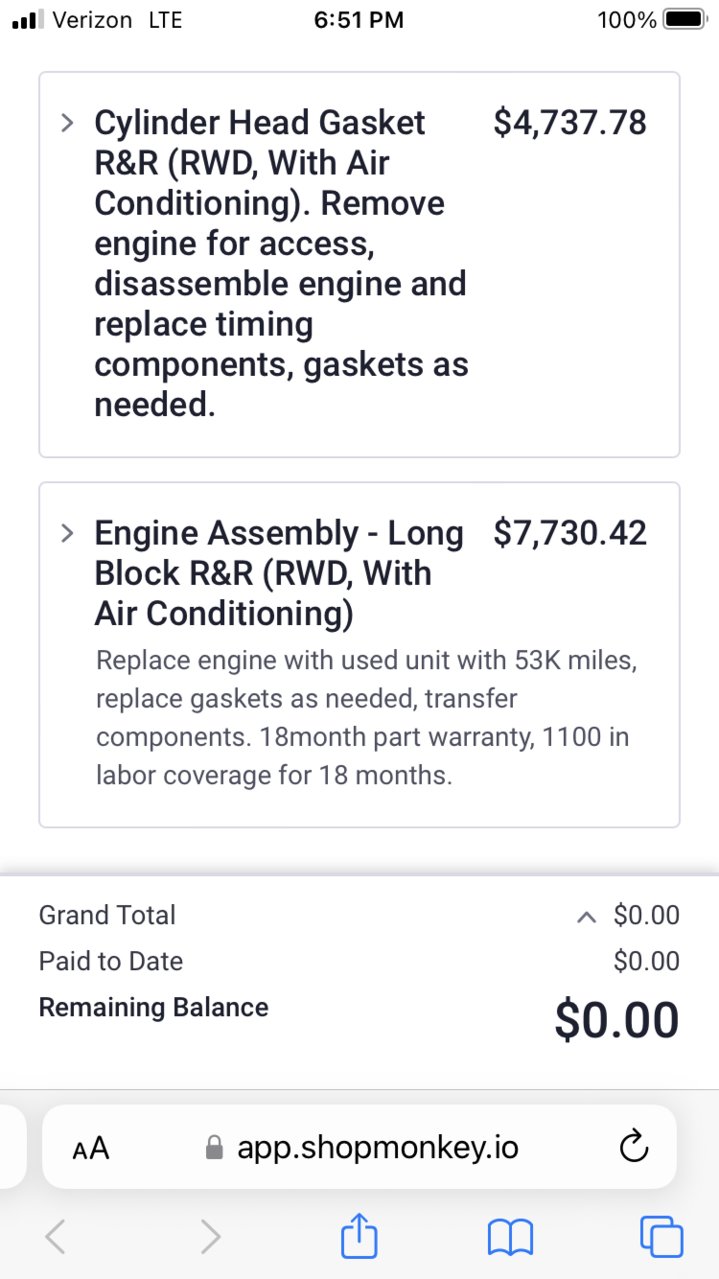
Task: Tap the $7,730.42 price
Action: pyautogui.click(x=570, y=533)
